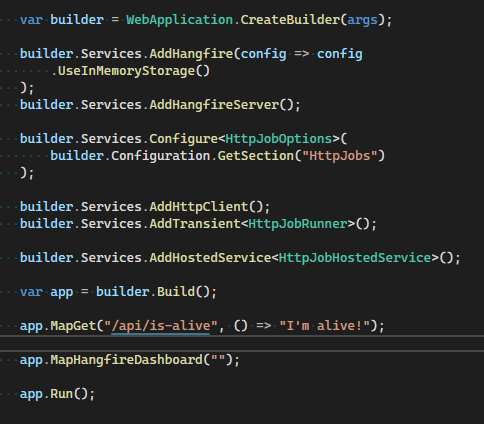Click the AddHangfireServer method

pos(214,105)
